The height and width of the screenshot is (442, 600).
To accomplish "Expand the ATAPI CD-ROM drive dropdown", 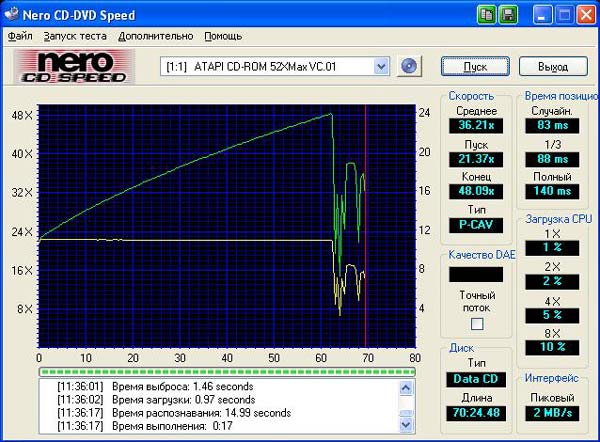I will (380, 66).
